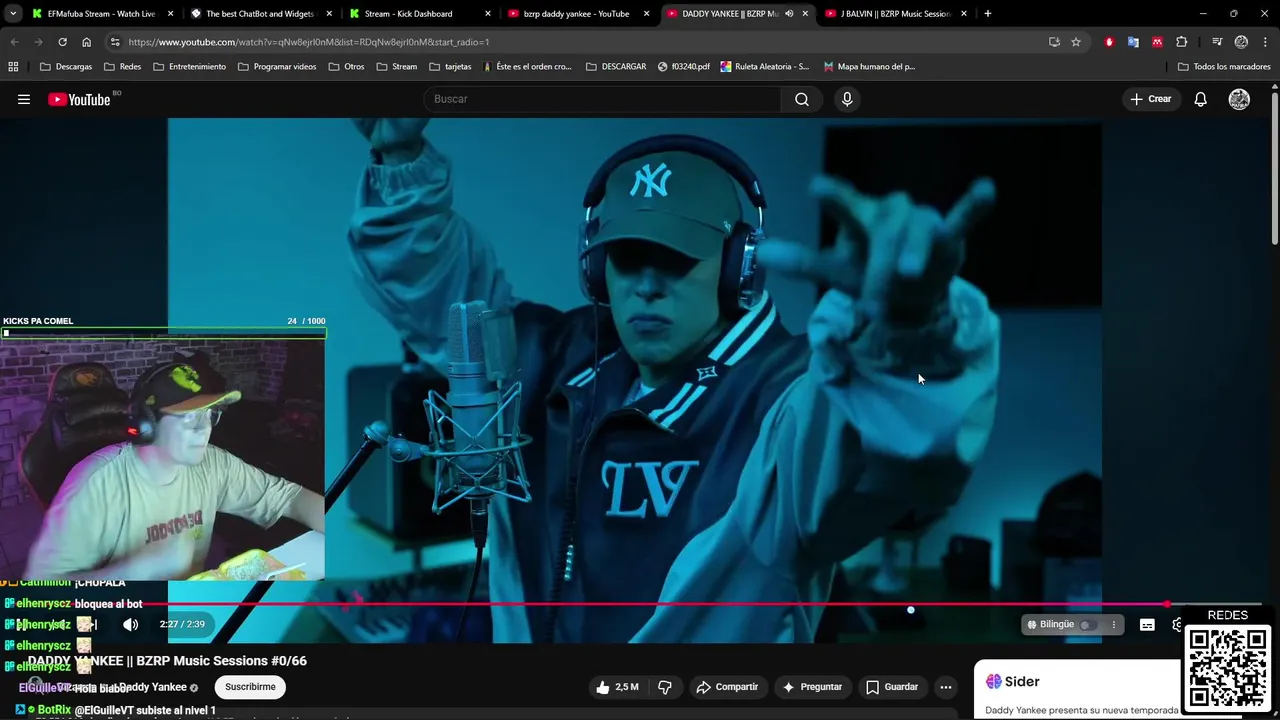Viewport: 1280px width, 720px height.
Task: Open media controls icon in toolbar
Action: pos(1216,42)
